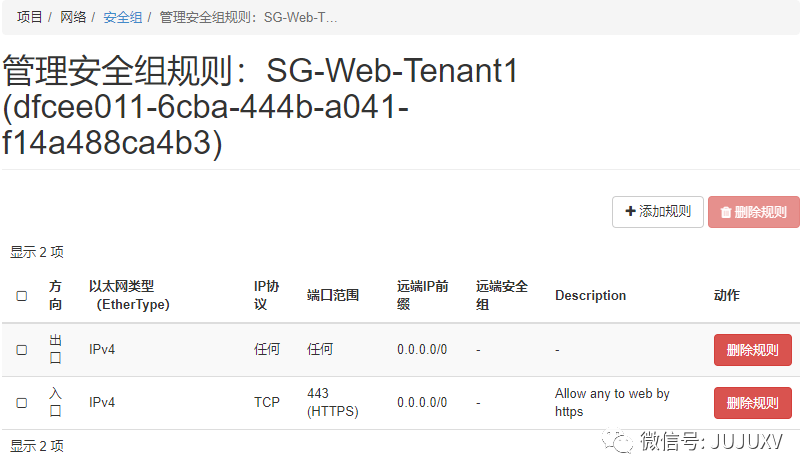Toggle the select-all checkbox in table header
808x476 pixels.
[22, 296]
